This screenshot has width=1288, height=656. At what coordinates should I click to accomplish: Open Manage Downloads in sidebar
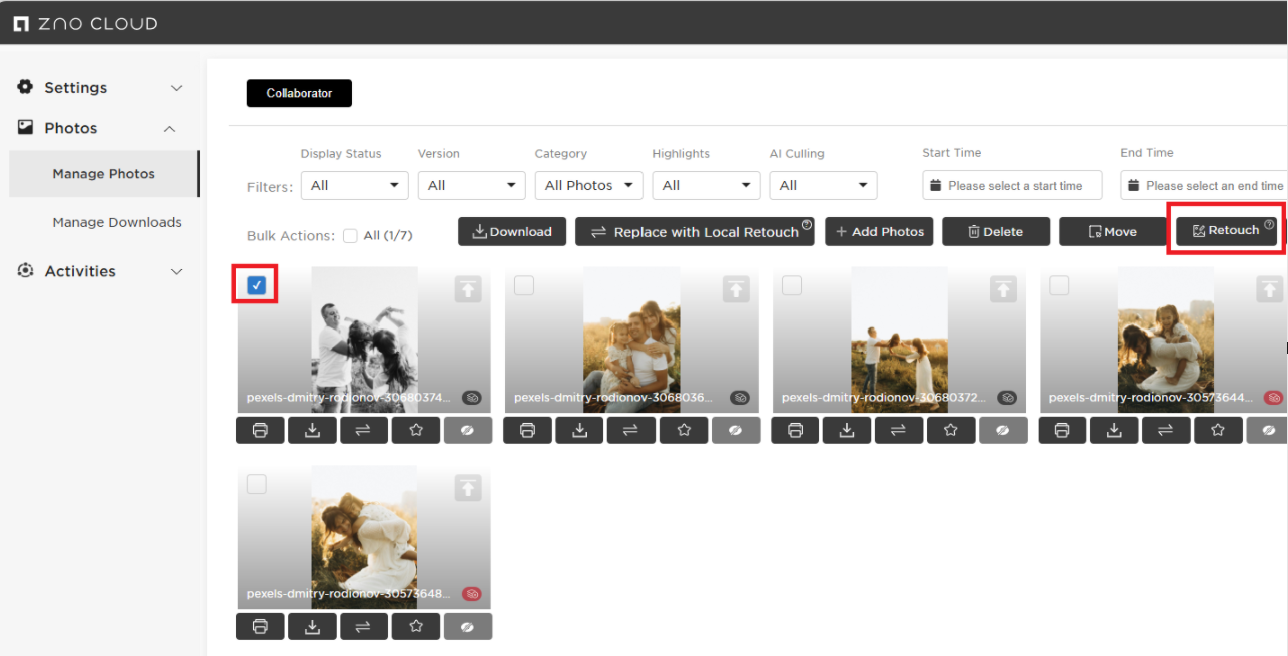[117, 222]
